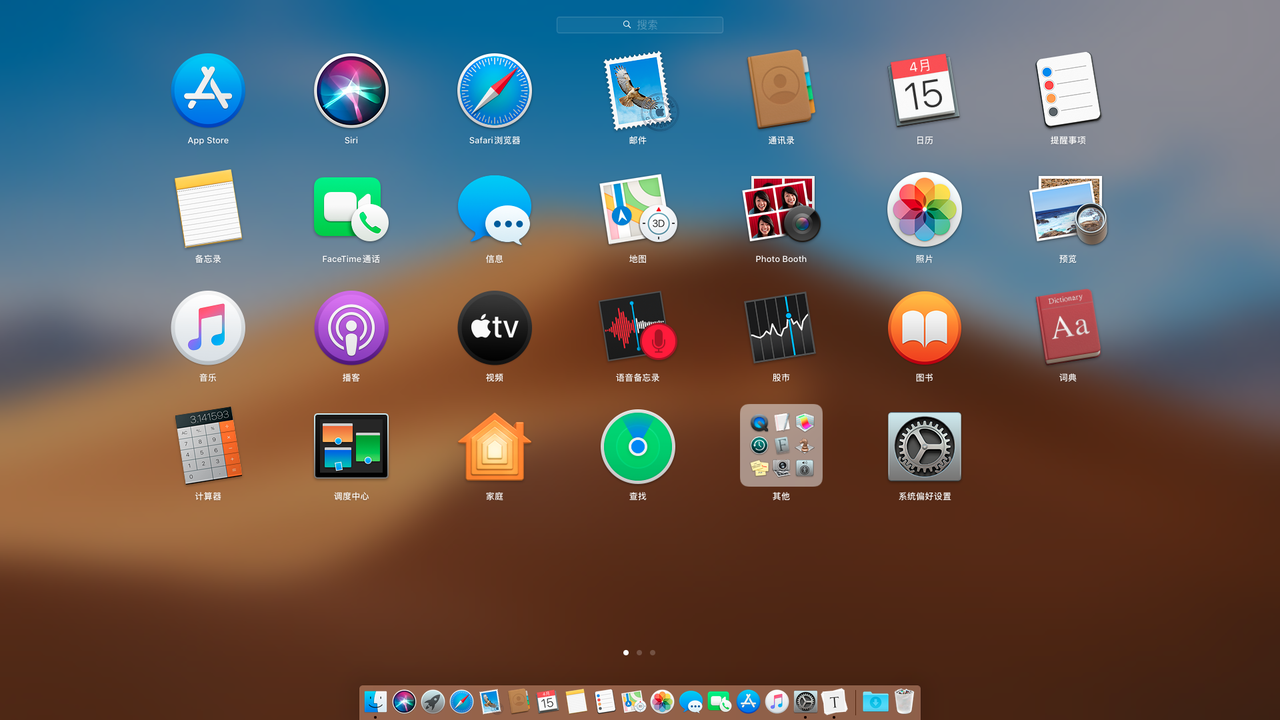Select the first Launchpad page dot
The width and height of the screenshot is (1280, 720).
626,652
